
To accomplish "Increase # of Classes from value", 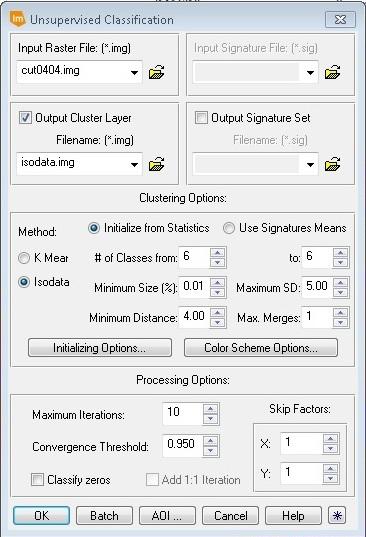I will (x=217, y=253).
